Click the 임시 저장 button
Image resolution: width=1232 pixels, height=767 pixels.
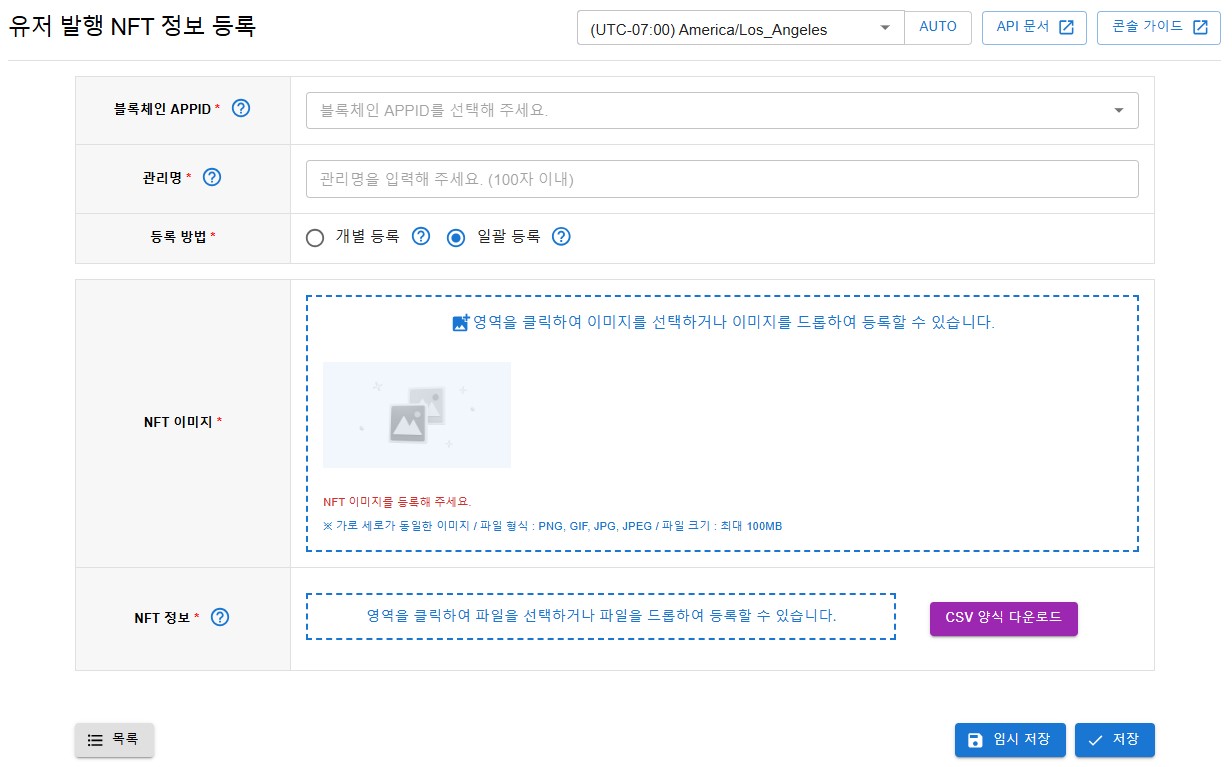click(1009, 740)
